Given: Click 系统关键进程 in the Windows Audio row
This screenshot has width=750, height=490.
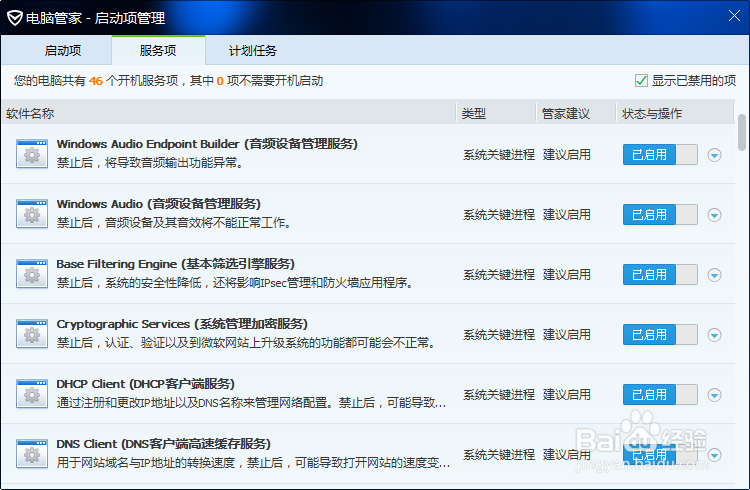Looking at the screenshot, I should 499,215.
